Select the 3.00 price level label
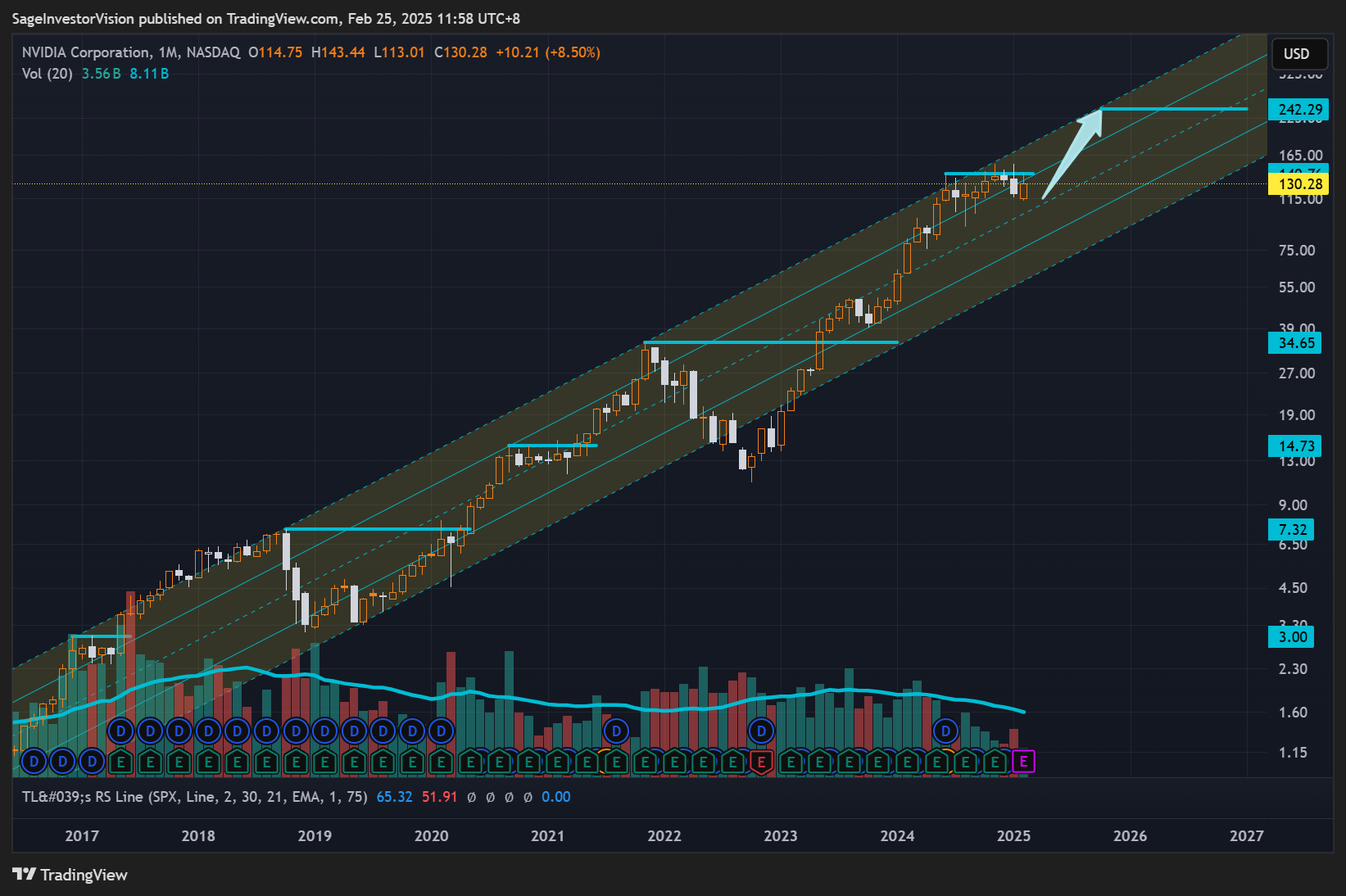Screen dimensions: 1346x896 1292,636
